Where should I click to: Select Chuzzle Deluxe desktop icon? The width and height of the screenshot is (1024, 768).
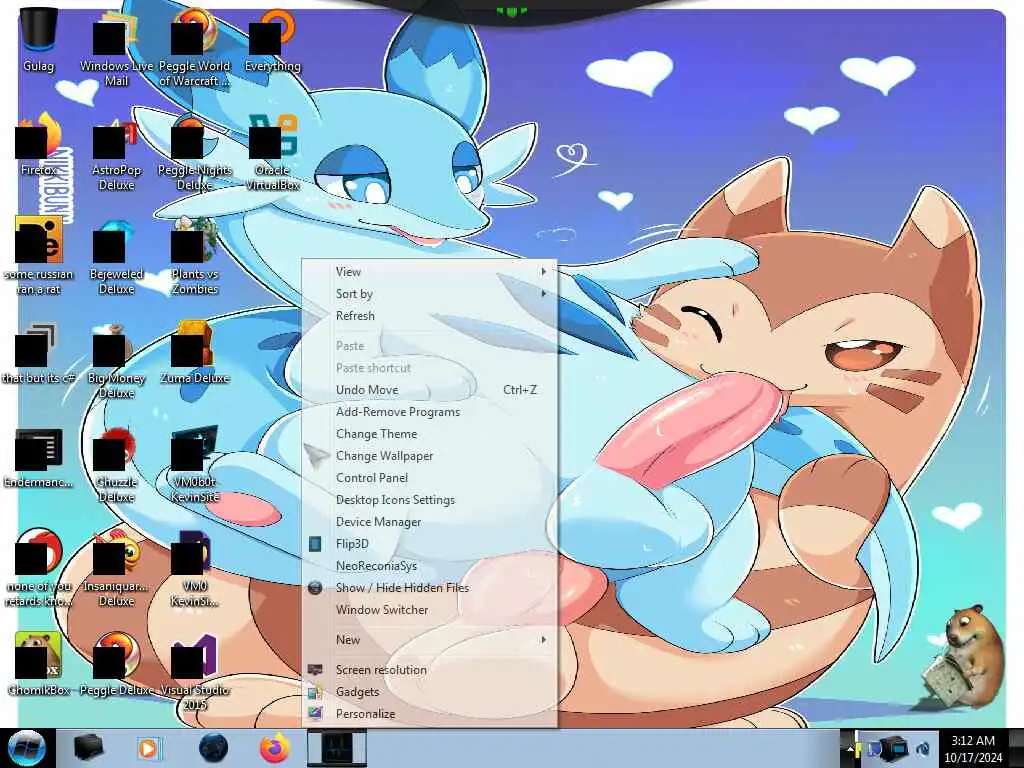[x=116, y=465]
